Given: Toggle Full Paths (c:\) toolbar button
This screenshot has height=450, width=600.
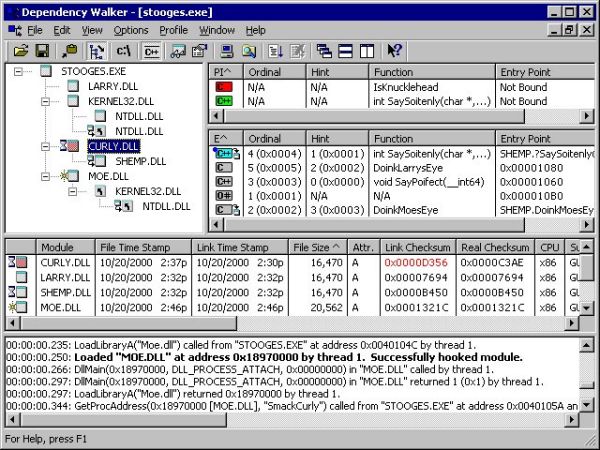Looking at the screenshot, I should 124,50.
